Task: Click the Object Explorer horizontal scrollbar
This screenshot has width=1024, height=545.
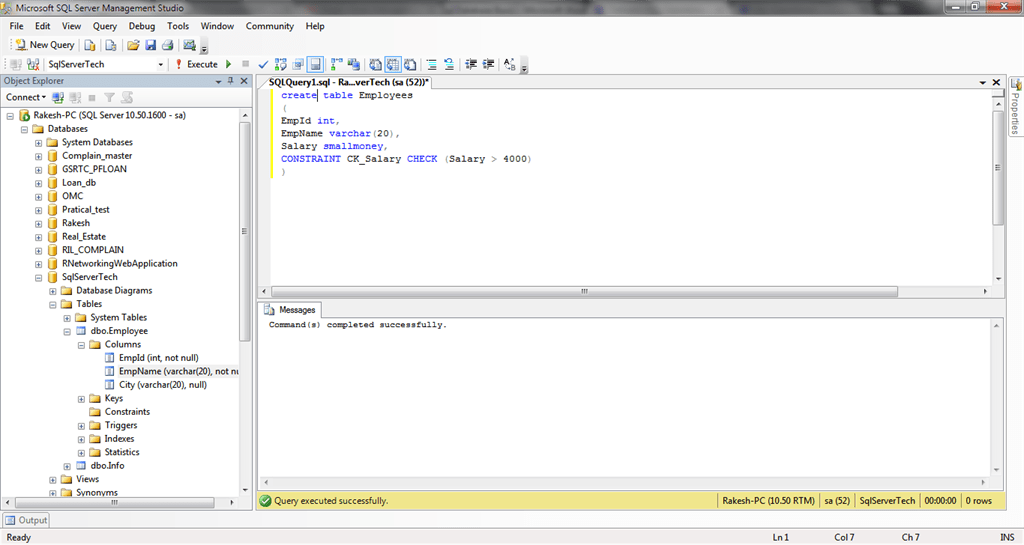Action: point(114,503)
